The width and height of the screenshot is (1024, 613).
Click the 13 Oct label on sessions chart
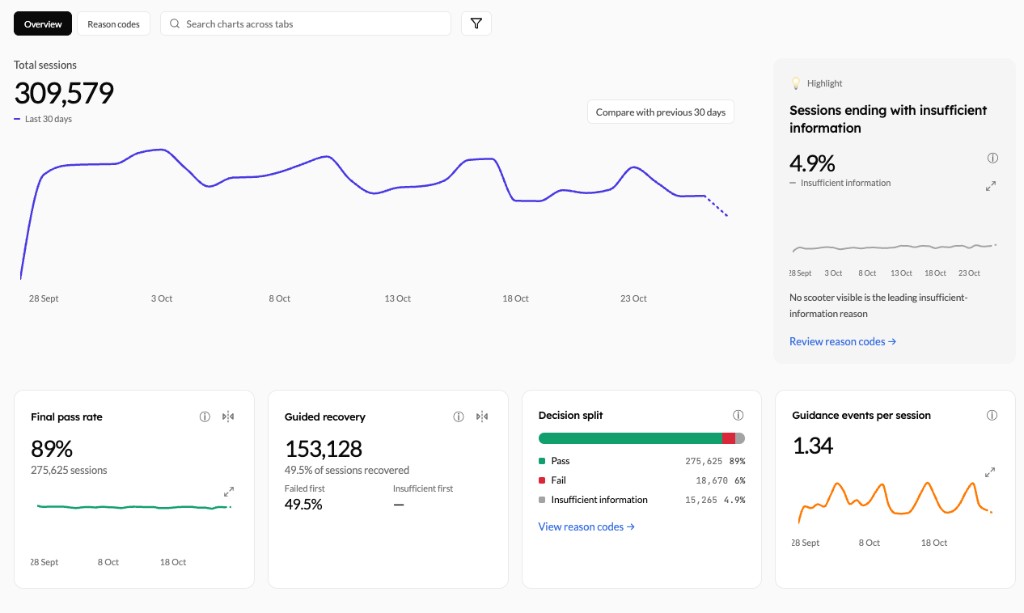click(x=397, y=298)
